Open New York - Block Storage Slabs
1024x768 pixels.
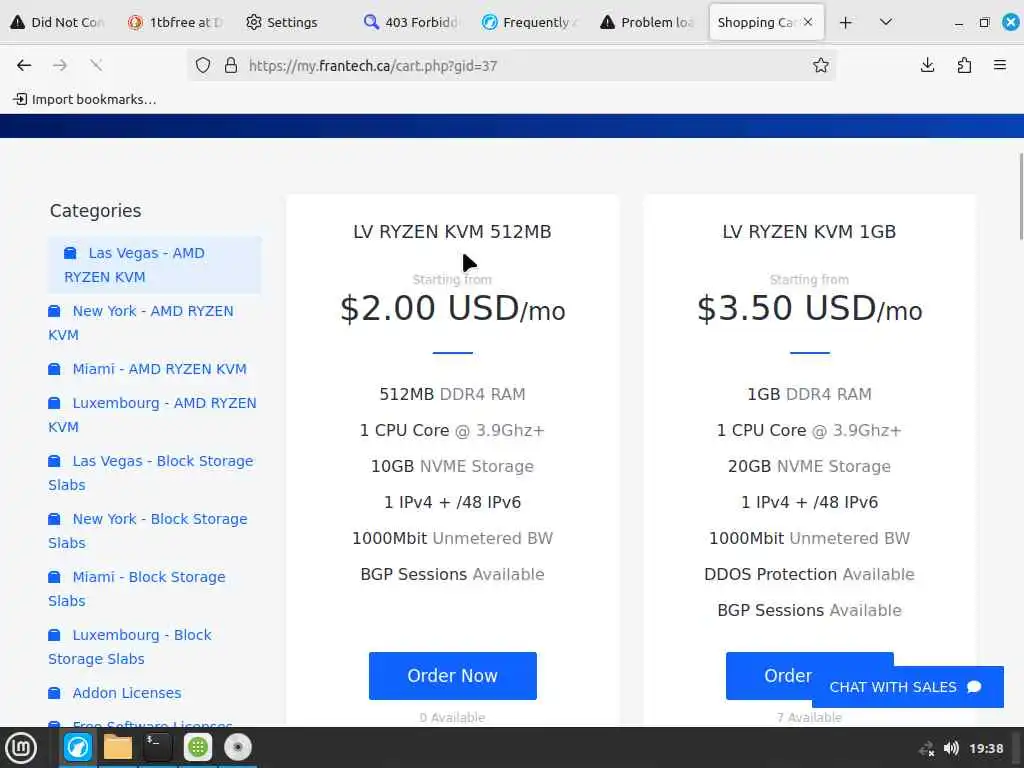[148, 531]
